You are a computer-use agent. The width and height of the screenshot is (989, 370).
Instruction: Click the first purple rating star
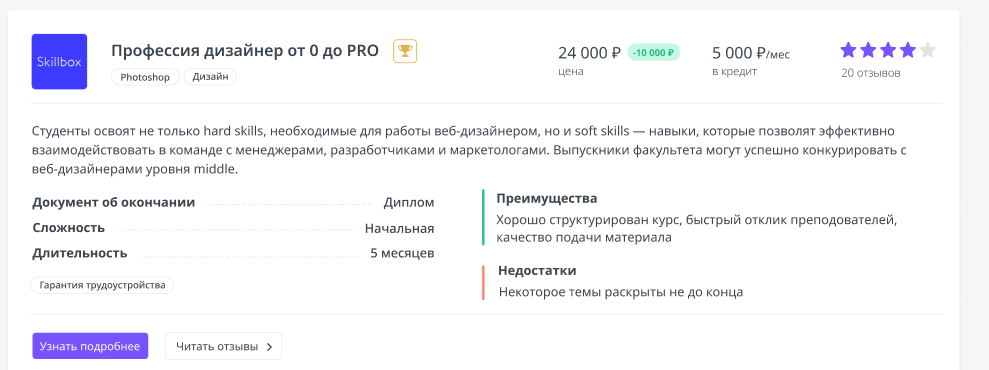(x=848, y=50)
